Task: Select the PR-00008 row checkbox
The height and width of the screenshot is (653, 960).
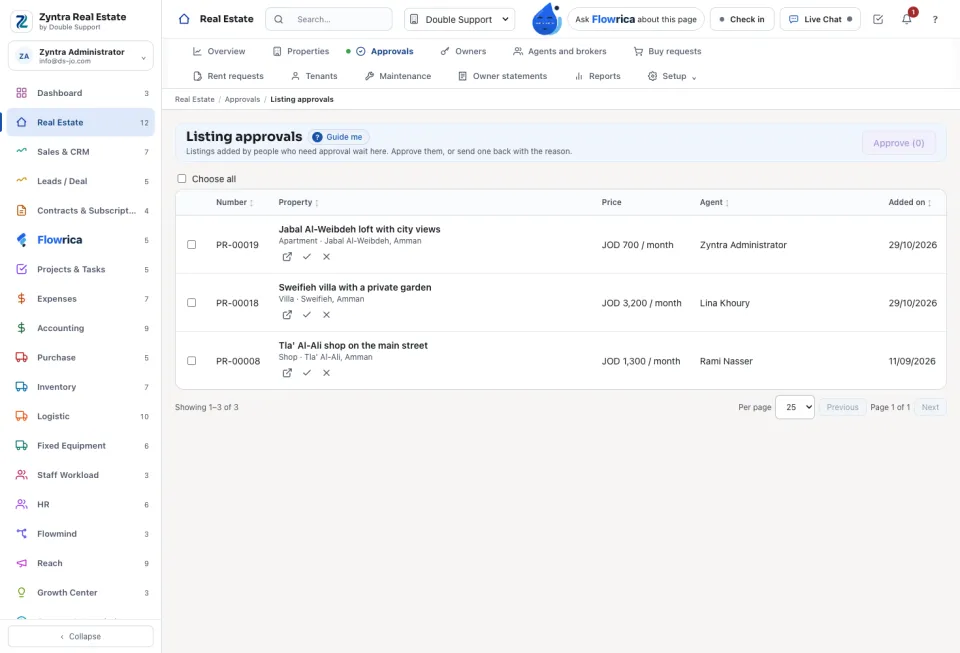Action: point(192,360)
